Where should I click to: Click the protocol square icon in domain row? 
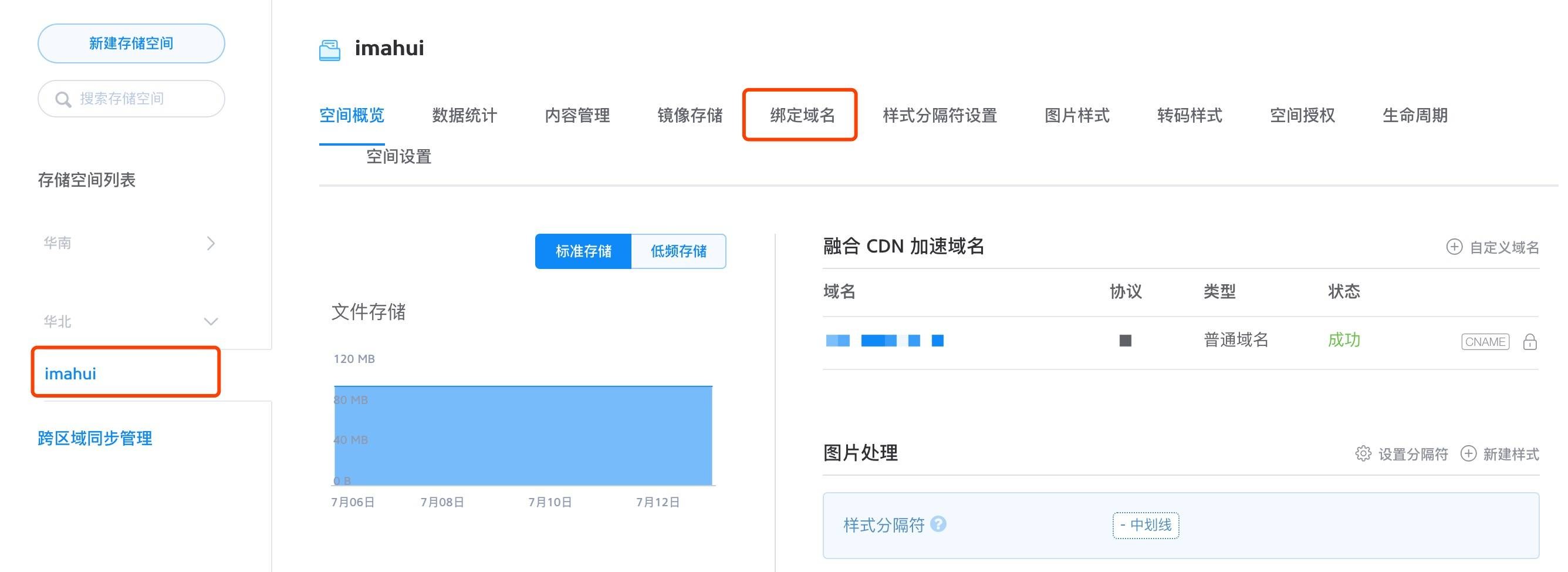[x=1125, y=341]
